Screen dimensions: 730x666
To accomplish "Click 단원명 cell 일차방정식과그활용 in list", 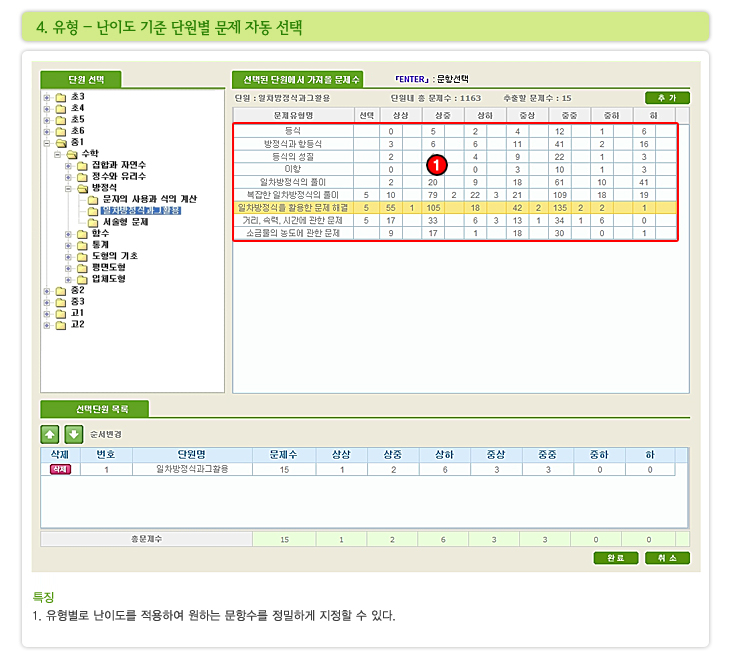I will coord(192,469).
